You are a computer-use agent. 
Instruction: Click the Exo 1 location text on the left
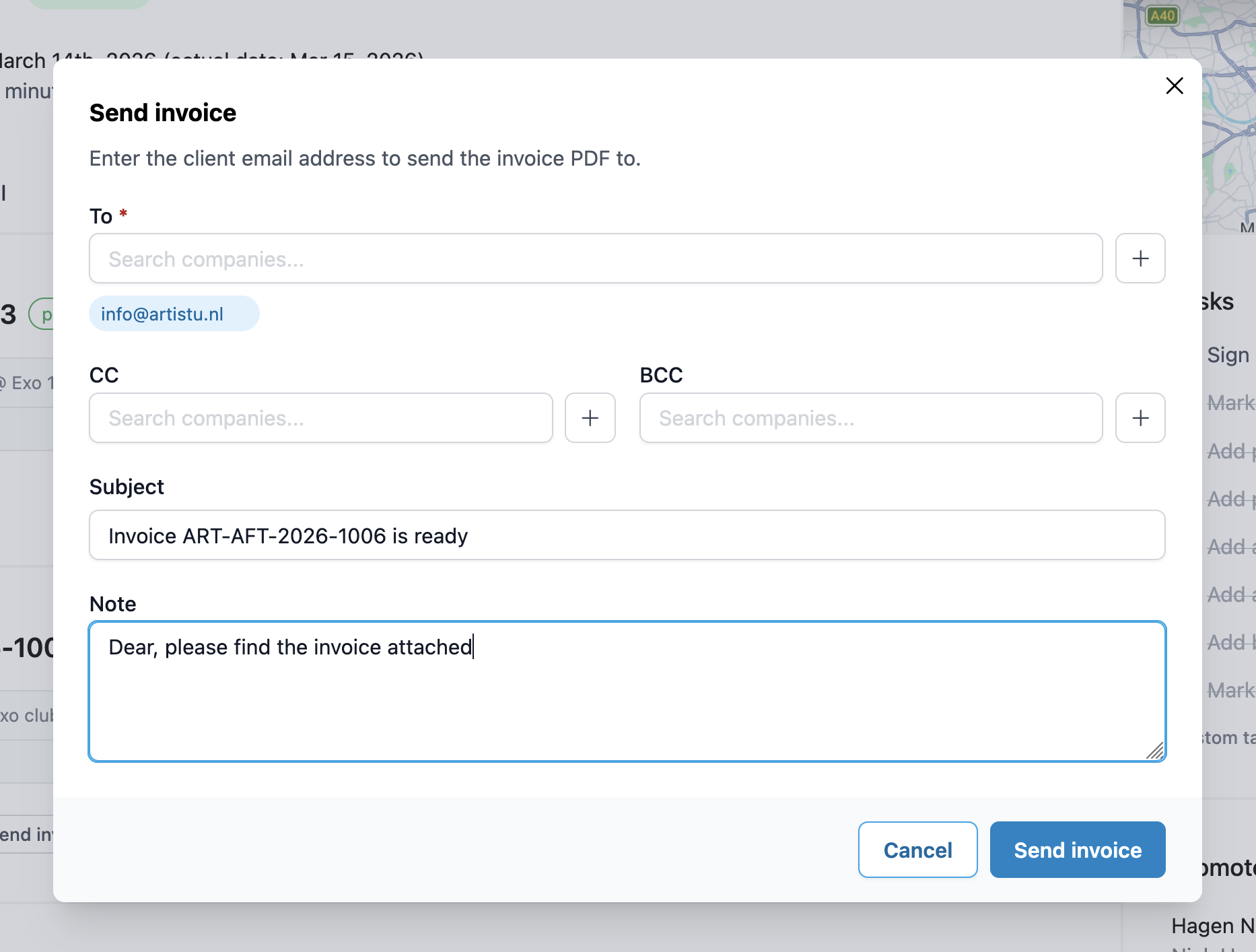click(x=27, y=383)
